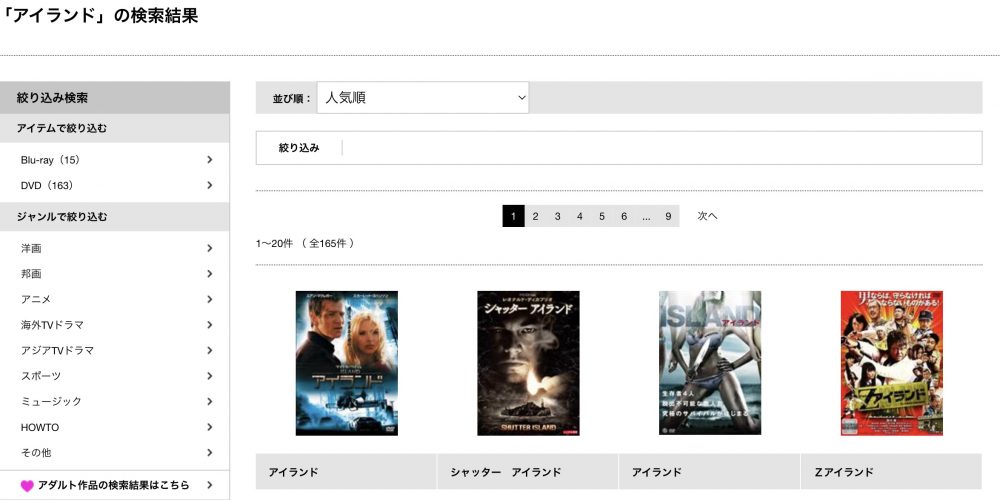Click the 絞り込み検索 sidebar header
This screenshot has width=1000, height=500.
115,98
